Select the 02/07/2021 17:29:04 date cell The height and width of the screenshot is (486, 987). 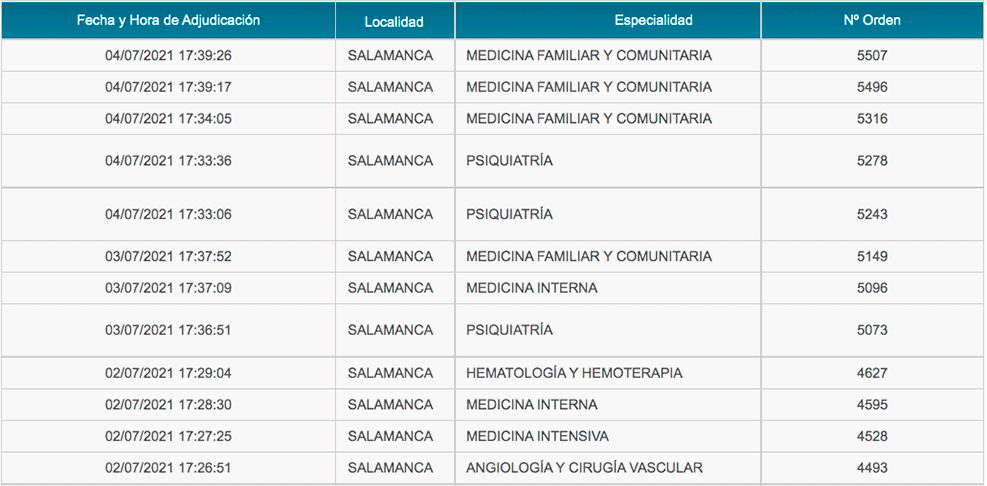tap(168, 373)
